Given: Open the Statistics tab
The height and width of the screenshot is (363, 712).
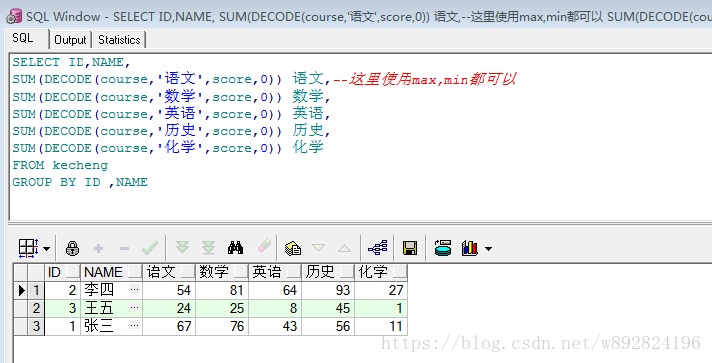Looking at the screenshot, I should click(x=119, y=40).
